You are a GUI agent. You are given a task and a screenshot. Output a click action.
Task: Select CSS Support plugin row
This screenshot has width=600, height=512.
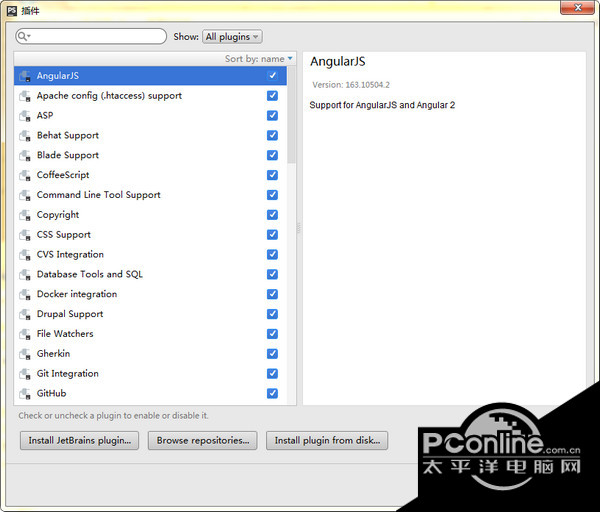(x=150, y=235)
